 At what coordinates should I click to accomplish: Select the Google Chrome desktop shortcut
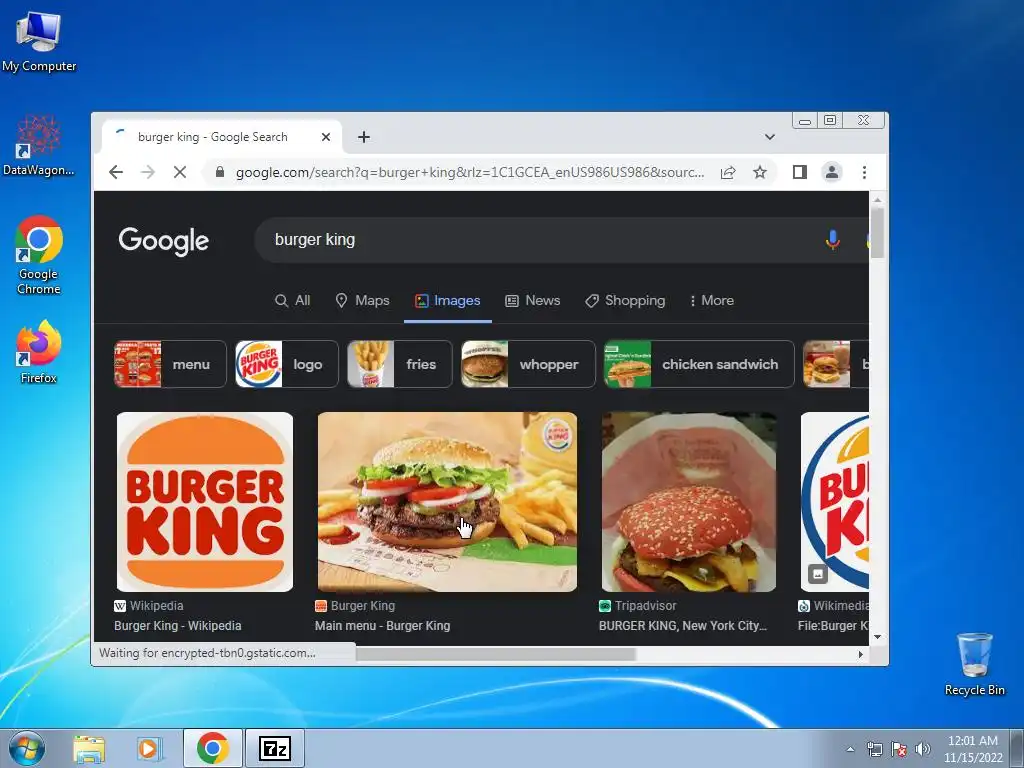[39, 255]
